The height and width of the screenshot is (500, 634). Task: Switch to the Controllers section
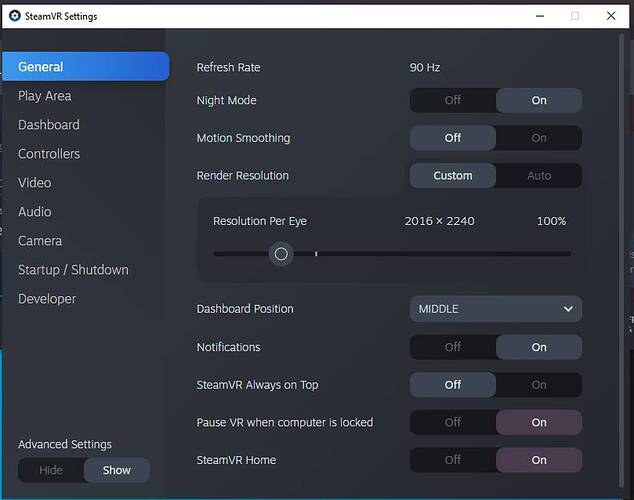[x=49, y=154]
